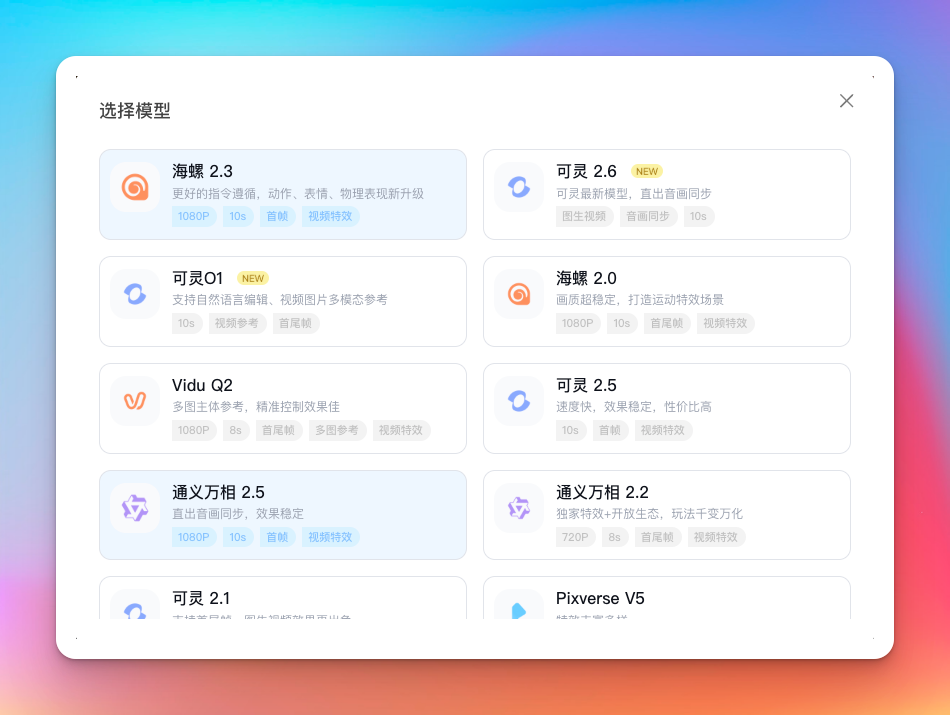Choose the 可灵 2.6 model card title
This screenshot has width=950, height=715.
click(586, 171)
